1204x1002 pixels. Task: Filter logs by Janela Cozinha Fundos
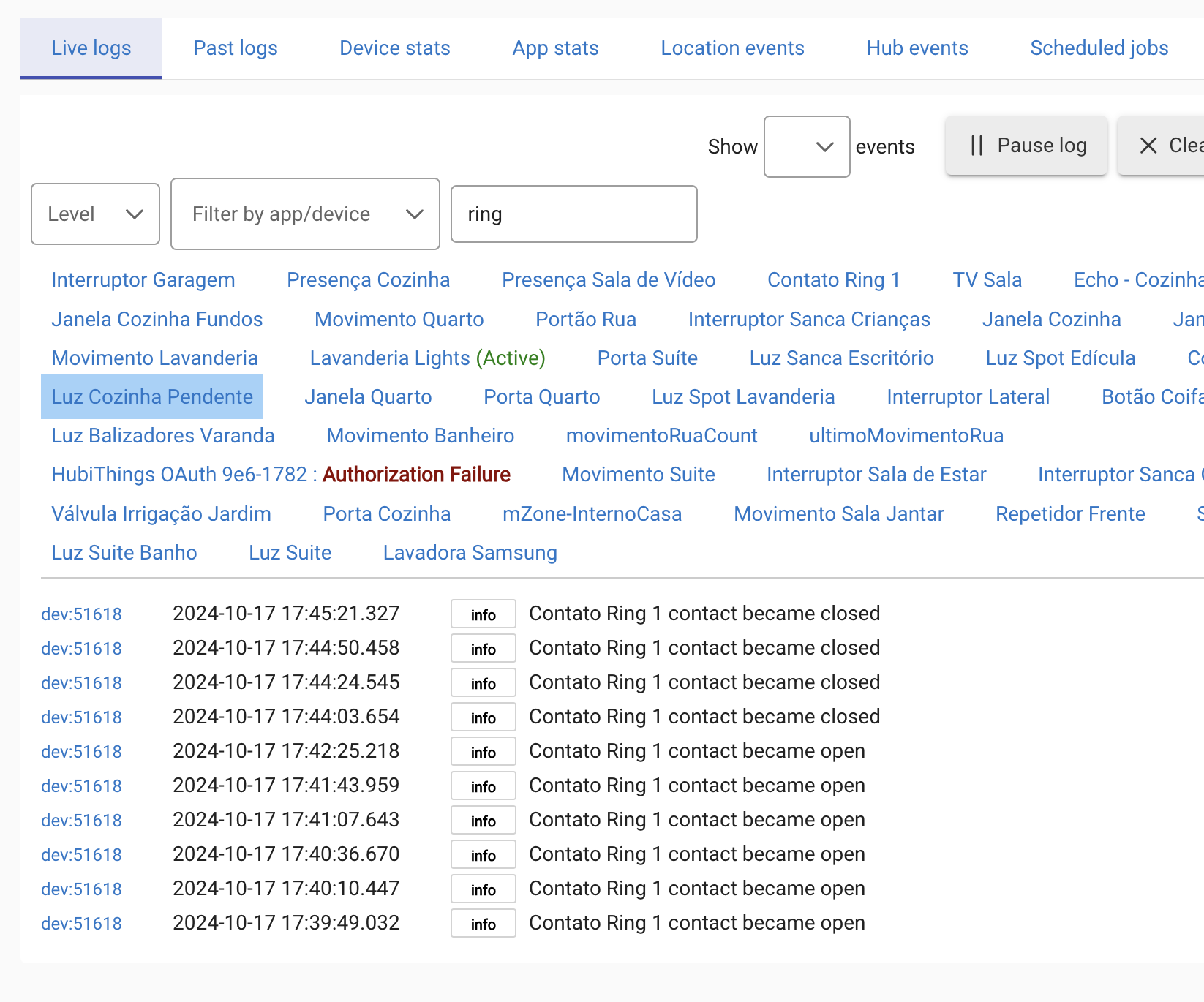[157, 320]
